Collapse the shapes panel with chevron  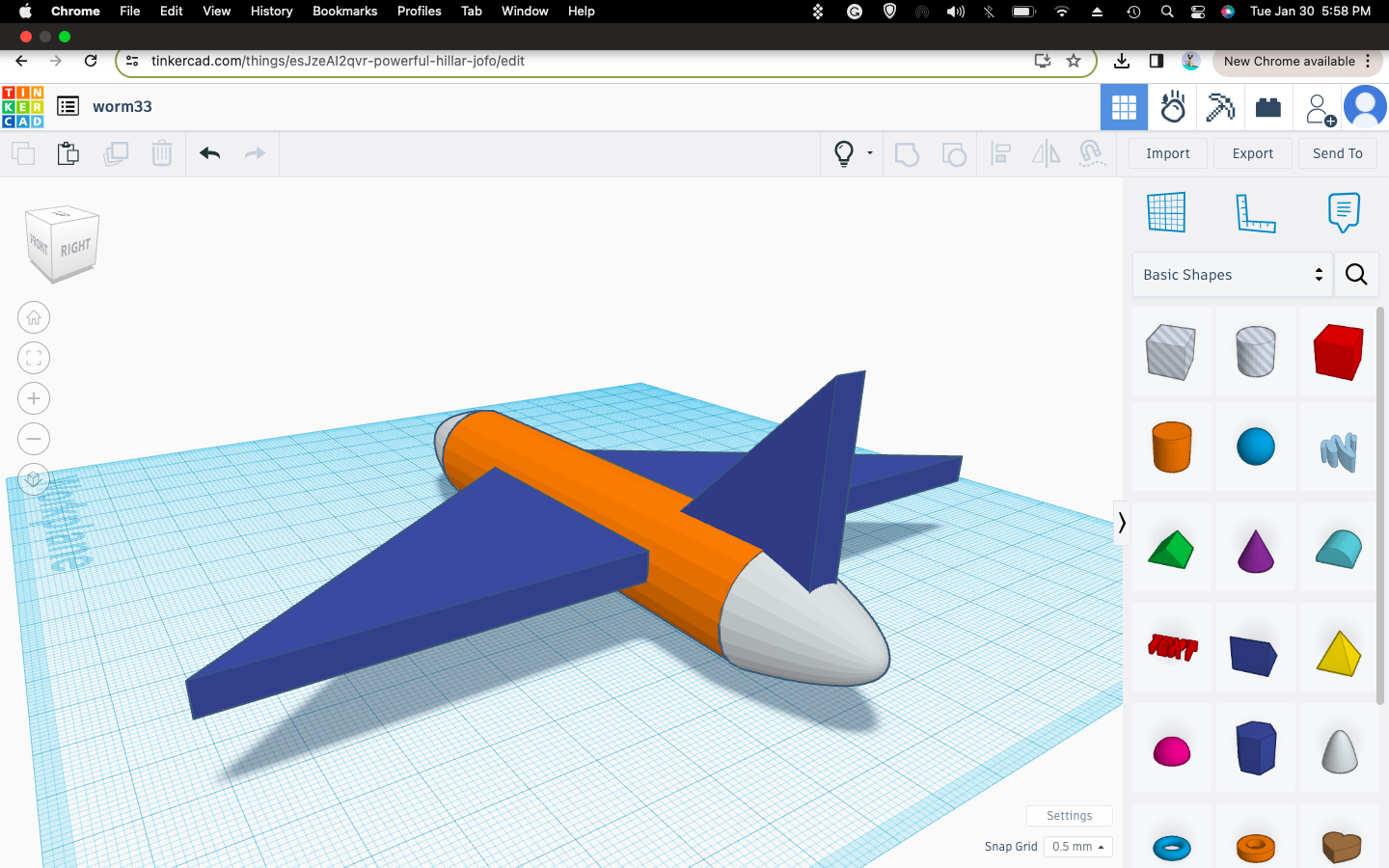pos(1121,524)
